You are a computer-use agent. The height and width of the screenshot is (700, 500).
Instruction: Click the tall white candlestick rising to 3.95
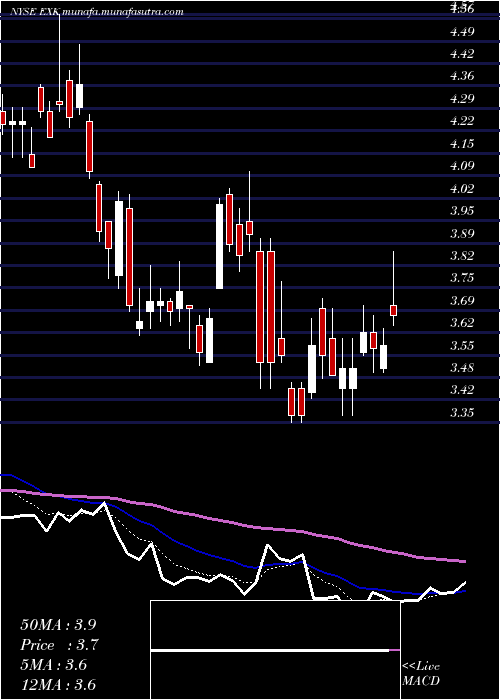(221, 246)
